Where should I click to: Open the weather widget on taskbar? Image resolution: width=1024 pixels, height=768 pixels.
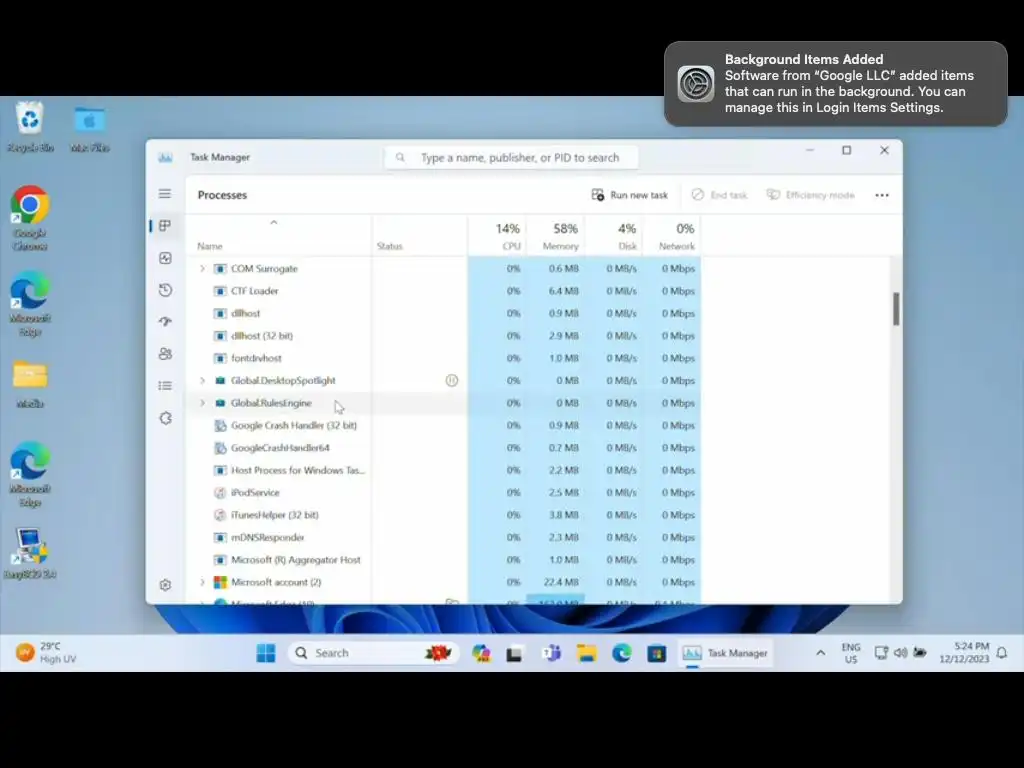coord(45,652)
